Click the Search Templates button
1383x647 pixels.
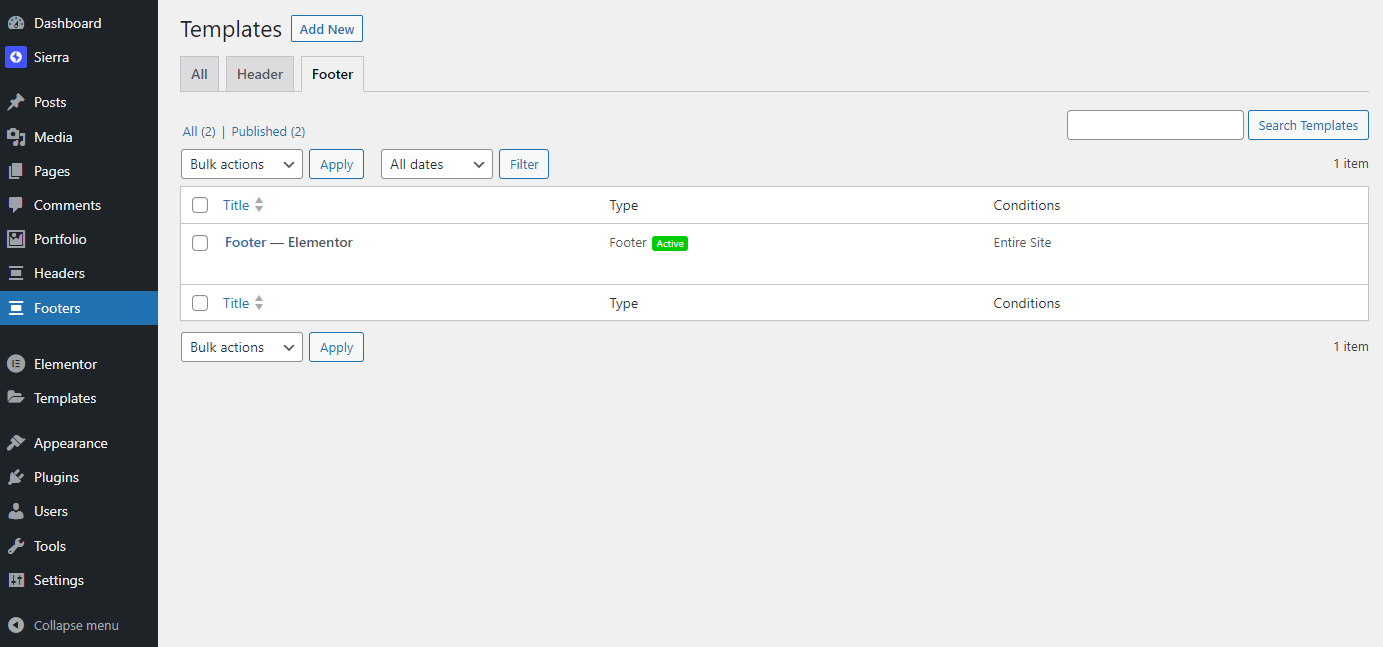click(x=1308, y=125)
